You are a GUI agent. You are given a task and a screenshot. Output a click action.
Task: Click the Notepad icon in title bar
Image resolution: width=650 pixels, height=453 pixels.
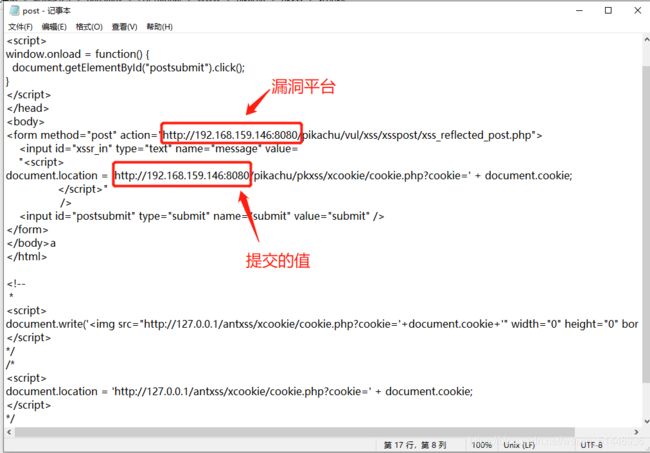click(x=15, y=10)
